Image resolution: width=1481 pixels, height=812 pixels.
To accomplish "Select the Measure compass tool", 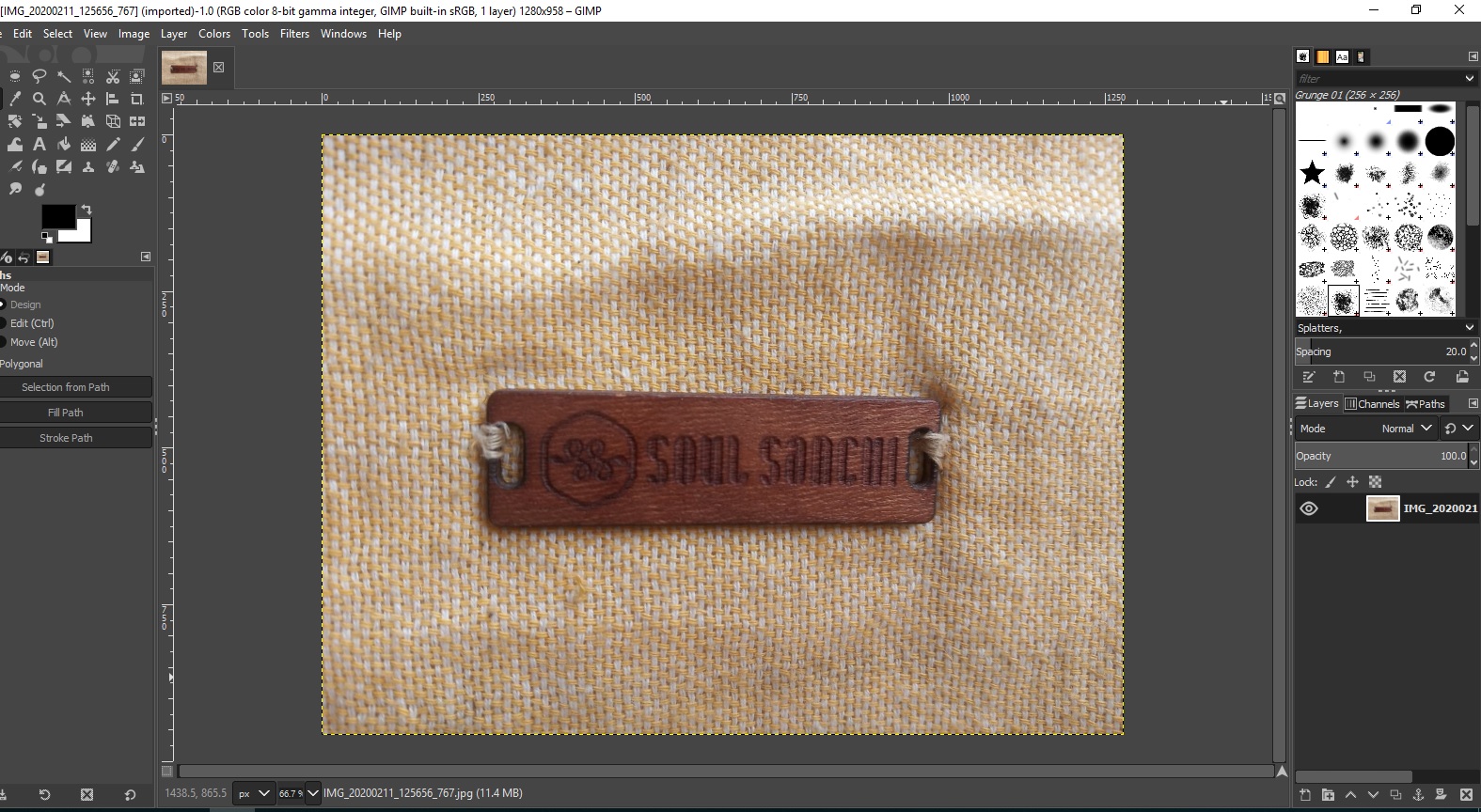I will click(x=64, y=99).
